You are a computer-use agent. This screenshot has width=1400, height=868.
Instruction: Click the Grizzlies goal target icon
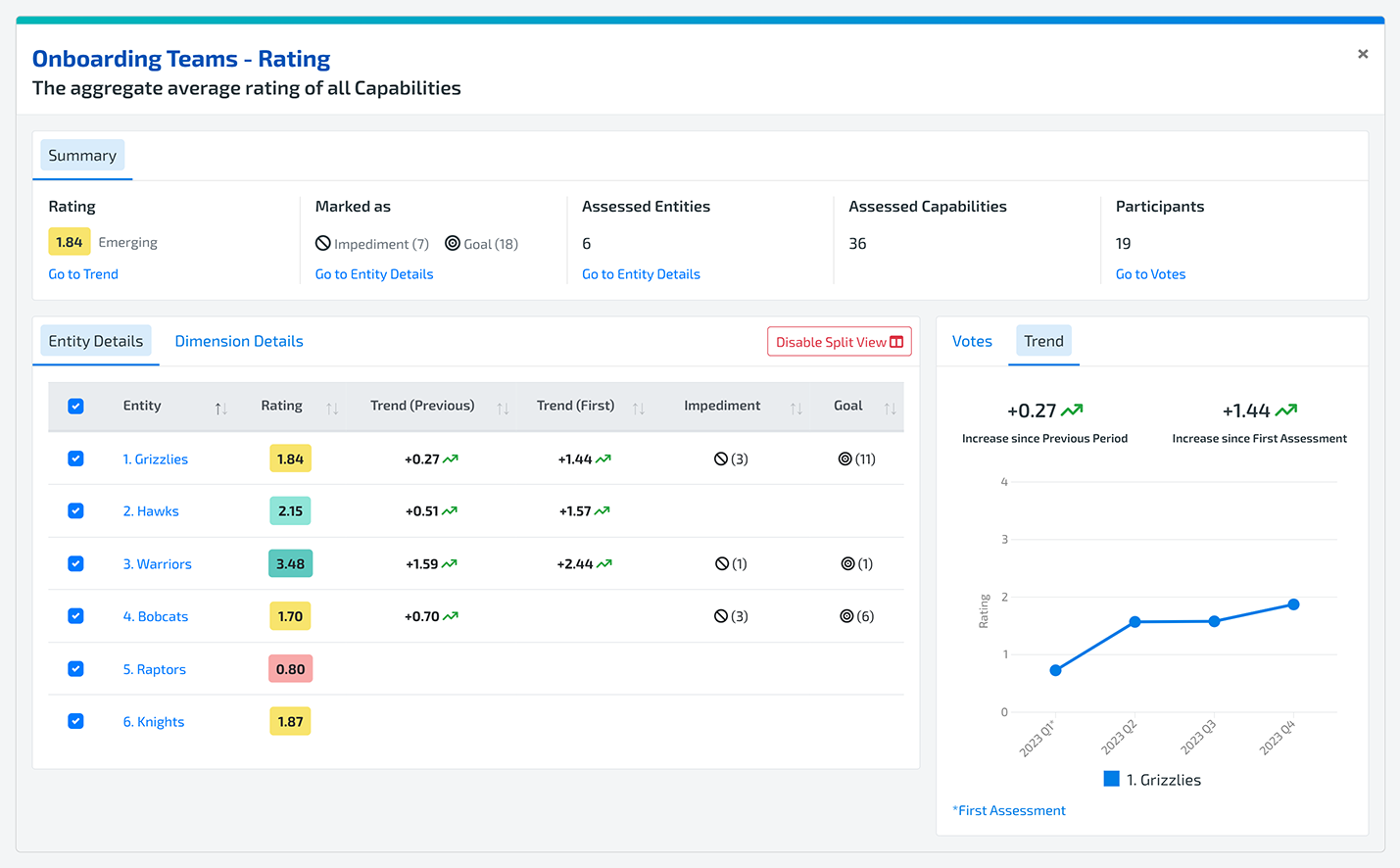pyautogui.click(x=845, y=458)
